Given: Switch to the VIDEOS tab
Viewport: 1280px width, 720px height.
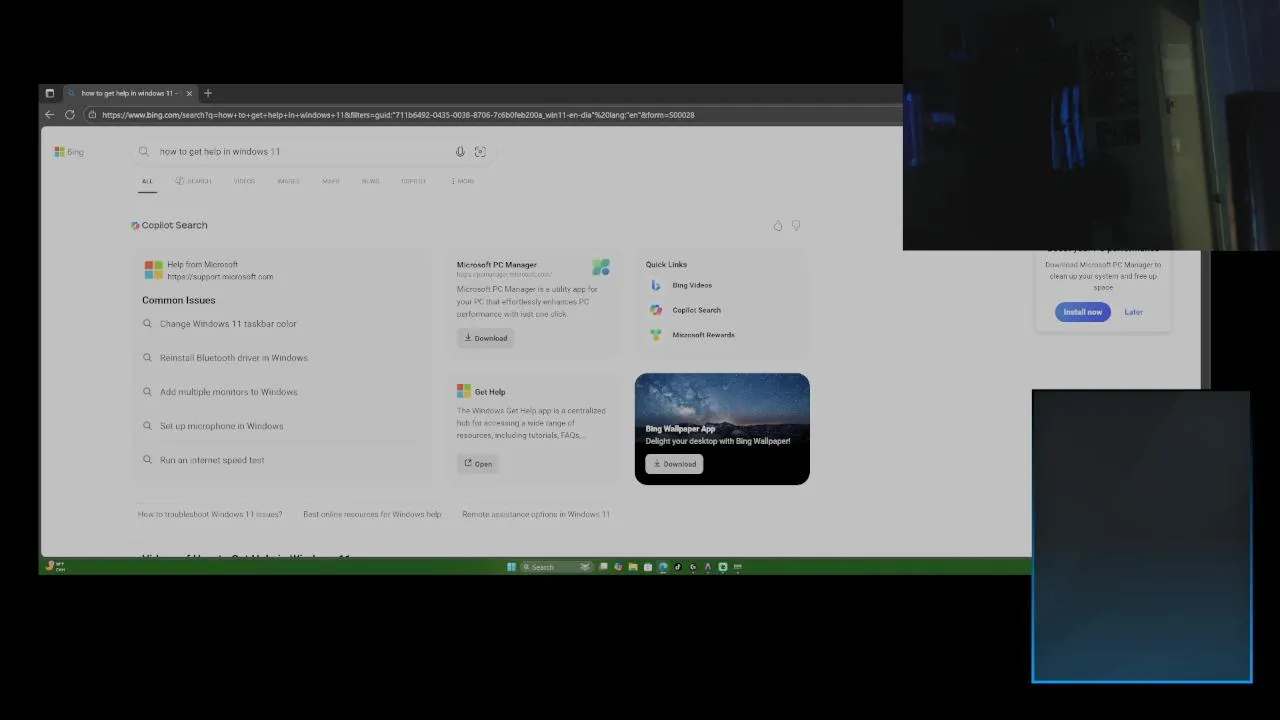Looking at the screenshot, I should point(244,181).
